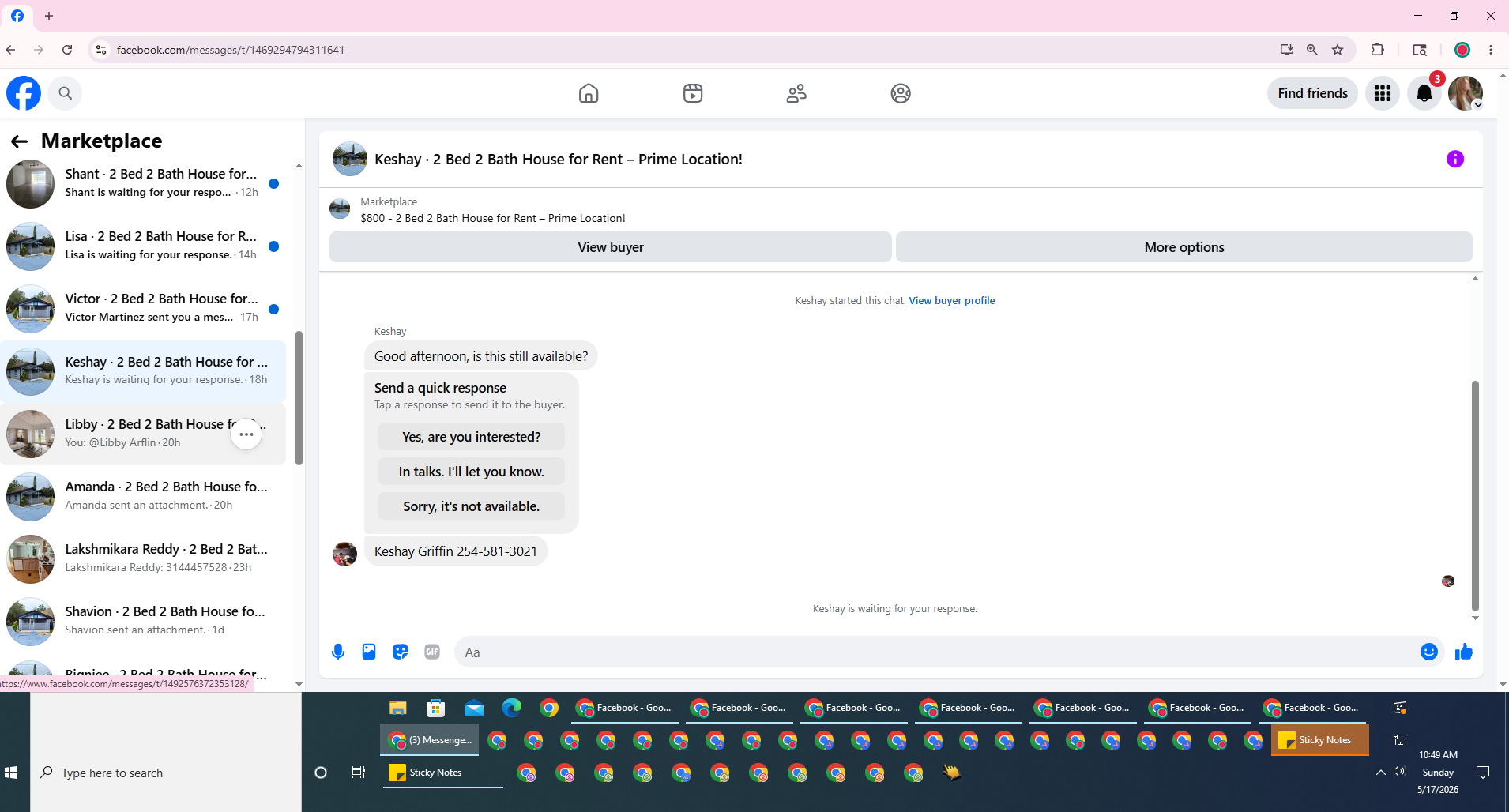Open the GIF picker icon

pyautogui.click(x=432, y=652)
